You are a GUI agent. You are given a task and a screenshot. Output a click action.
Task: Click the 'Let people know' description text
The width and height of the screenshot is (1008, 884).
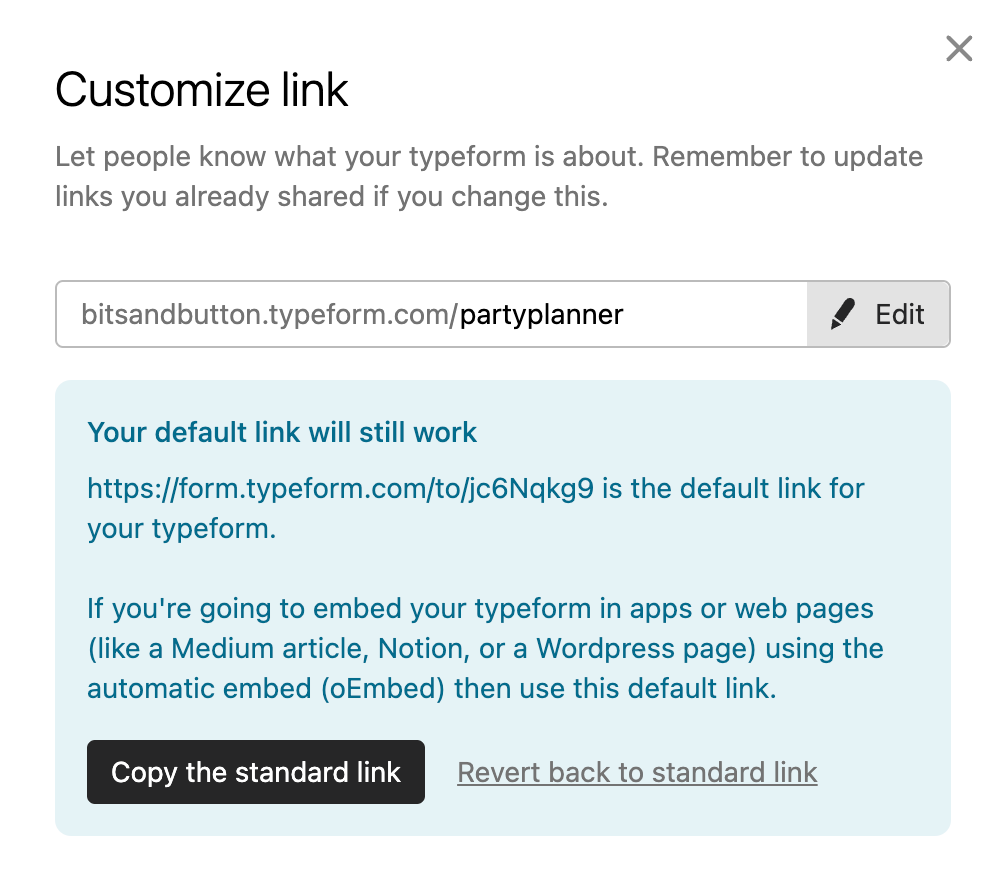[489, 176]
